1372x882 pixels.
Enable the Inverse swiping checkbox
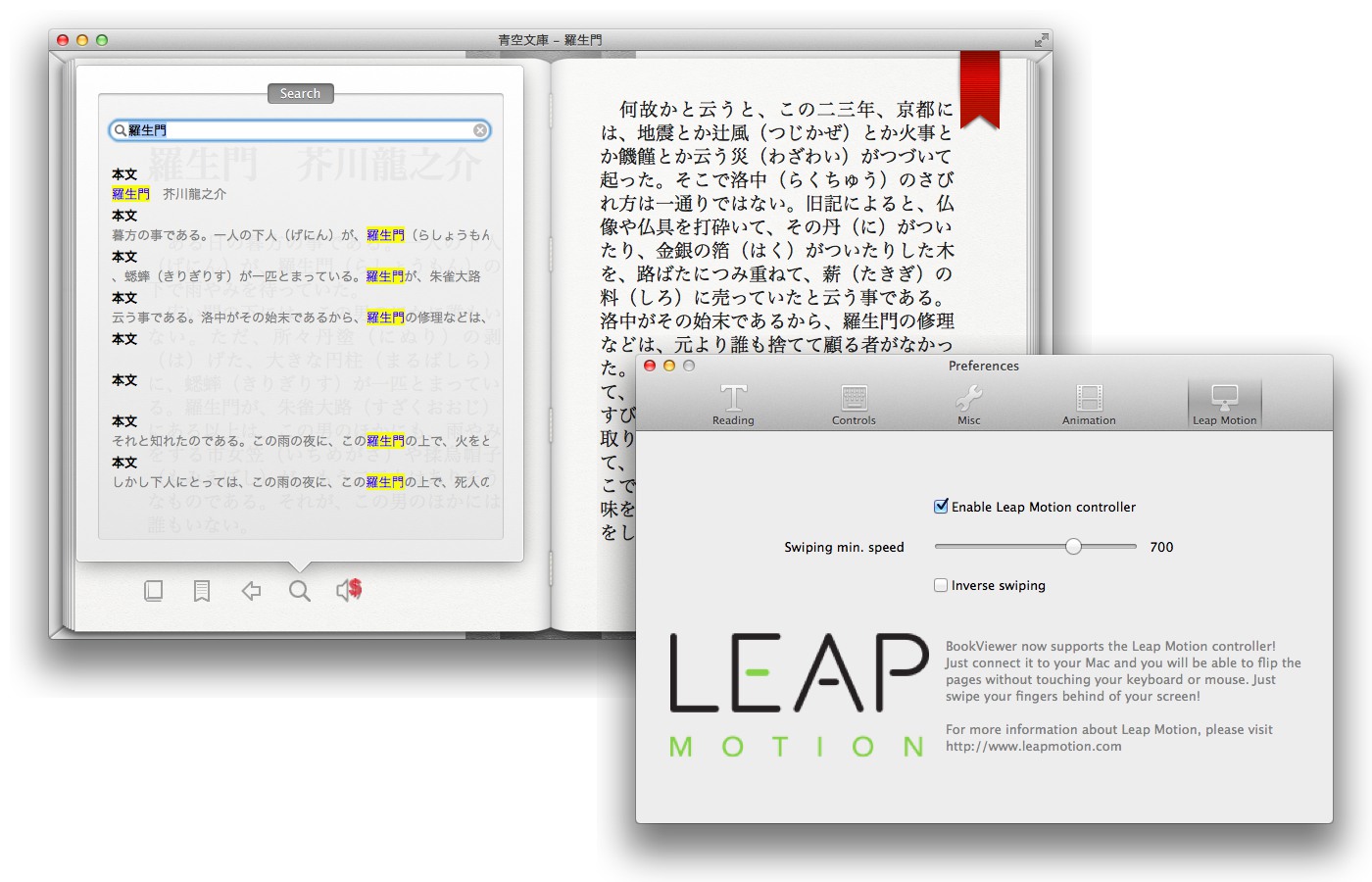[x=941, y=585]
